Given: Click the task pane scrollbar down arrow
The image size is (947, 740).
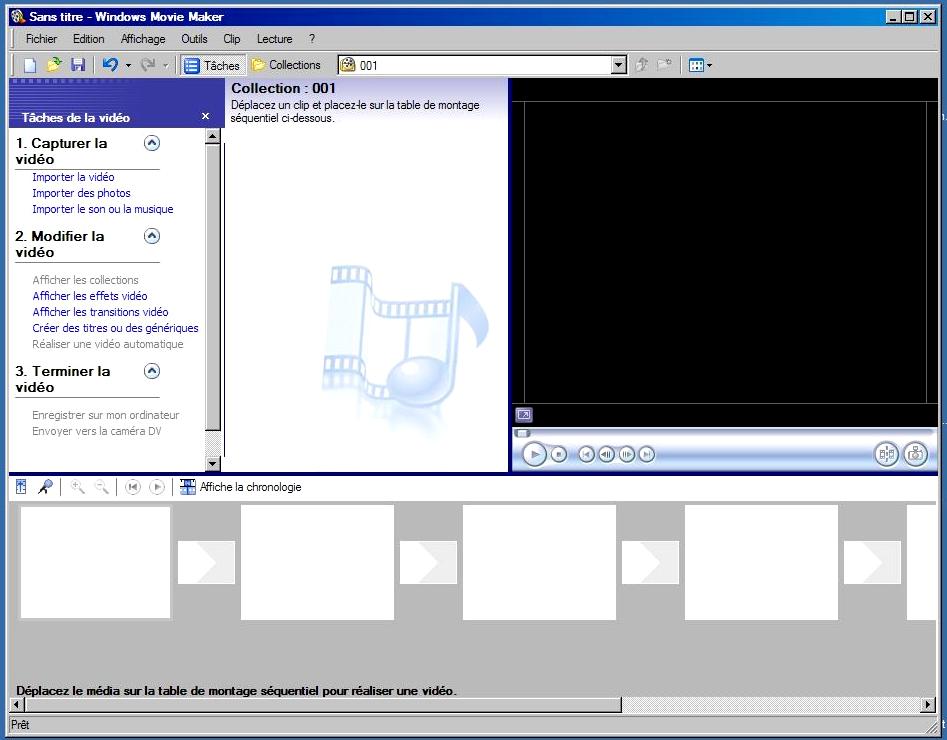Looking at the screenshot, I should pyautogui.click(x=213, y=464).
